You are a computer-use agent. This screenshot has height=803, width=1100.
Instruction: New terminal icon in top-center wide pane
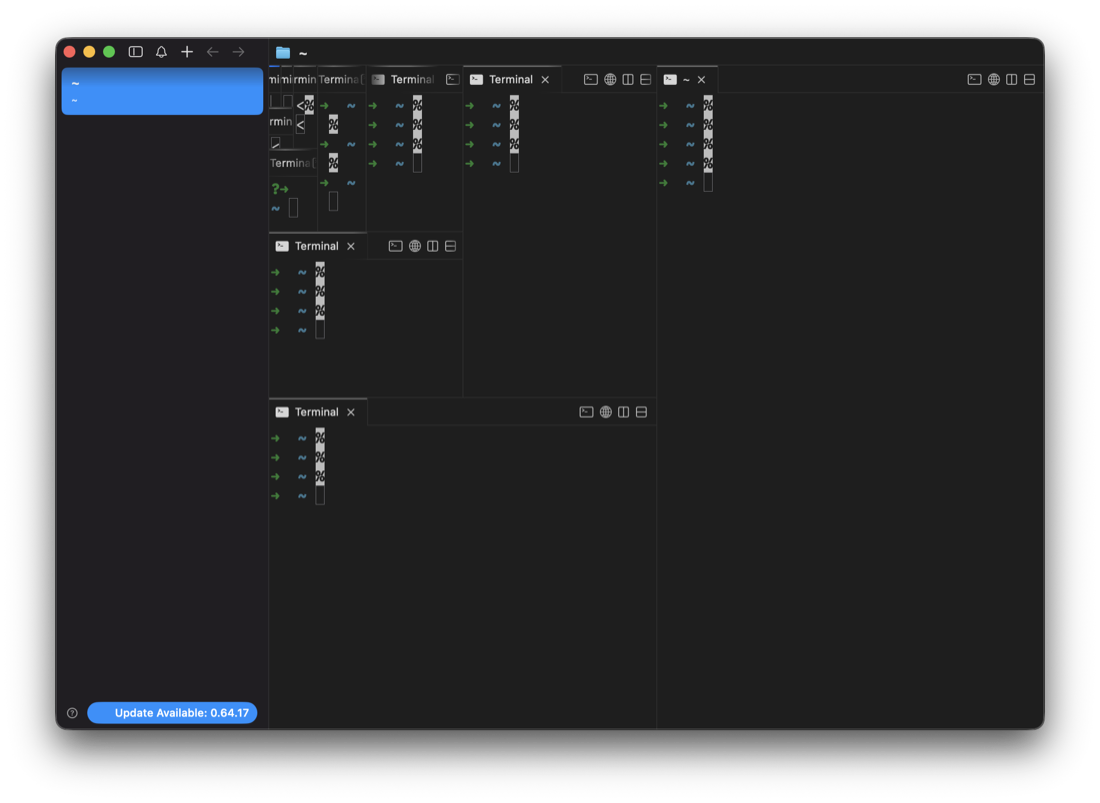click(x=591, y=79)
